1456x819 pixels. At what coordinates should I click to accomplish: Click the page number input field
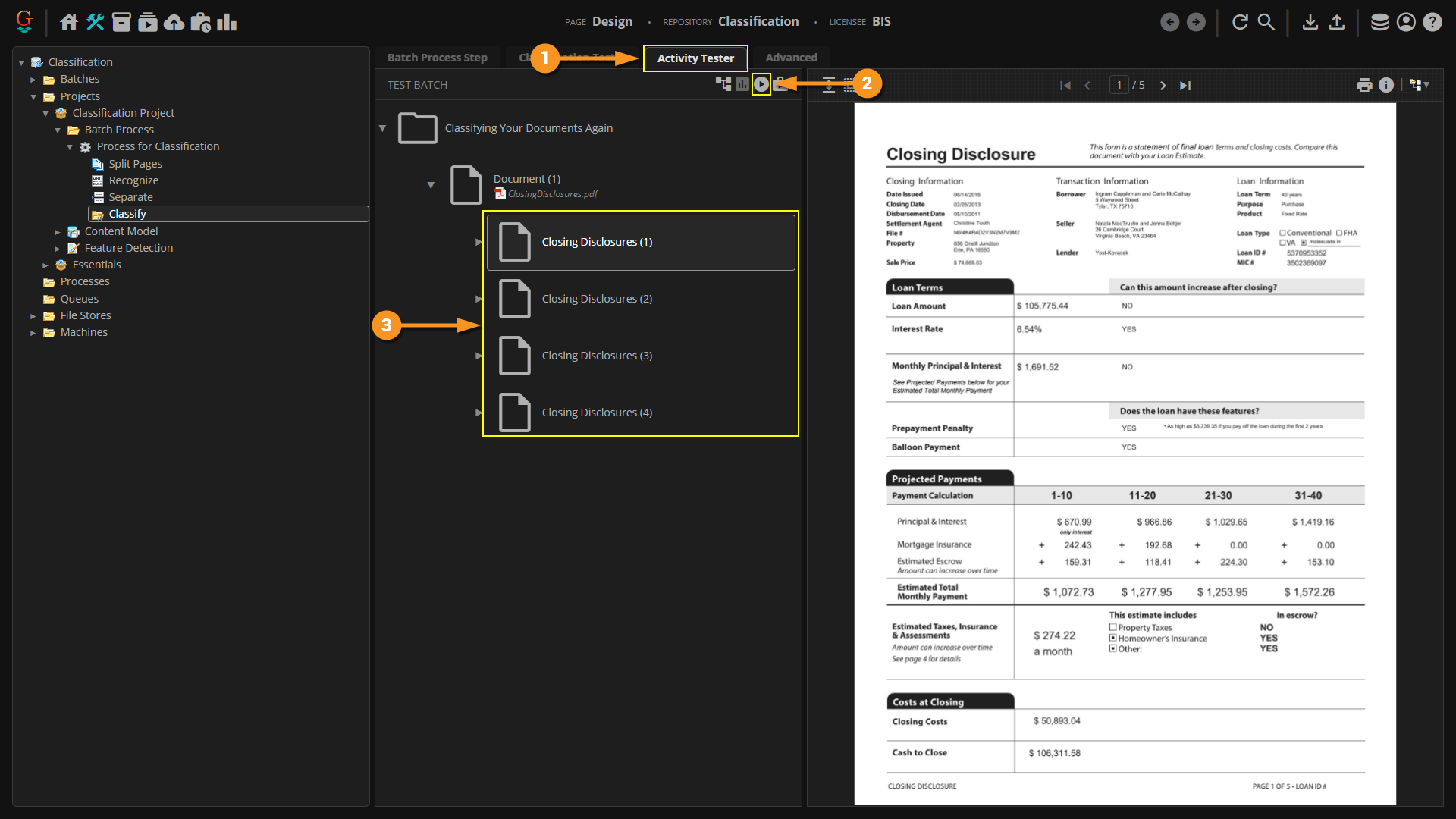(x=1119, y=85)
